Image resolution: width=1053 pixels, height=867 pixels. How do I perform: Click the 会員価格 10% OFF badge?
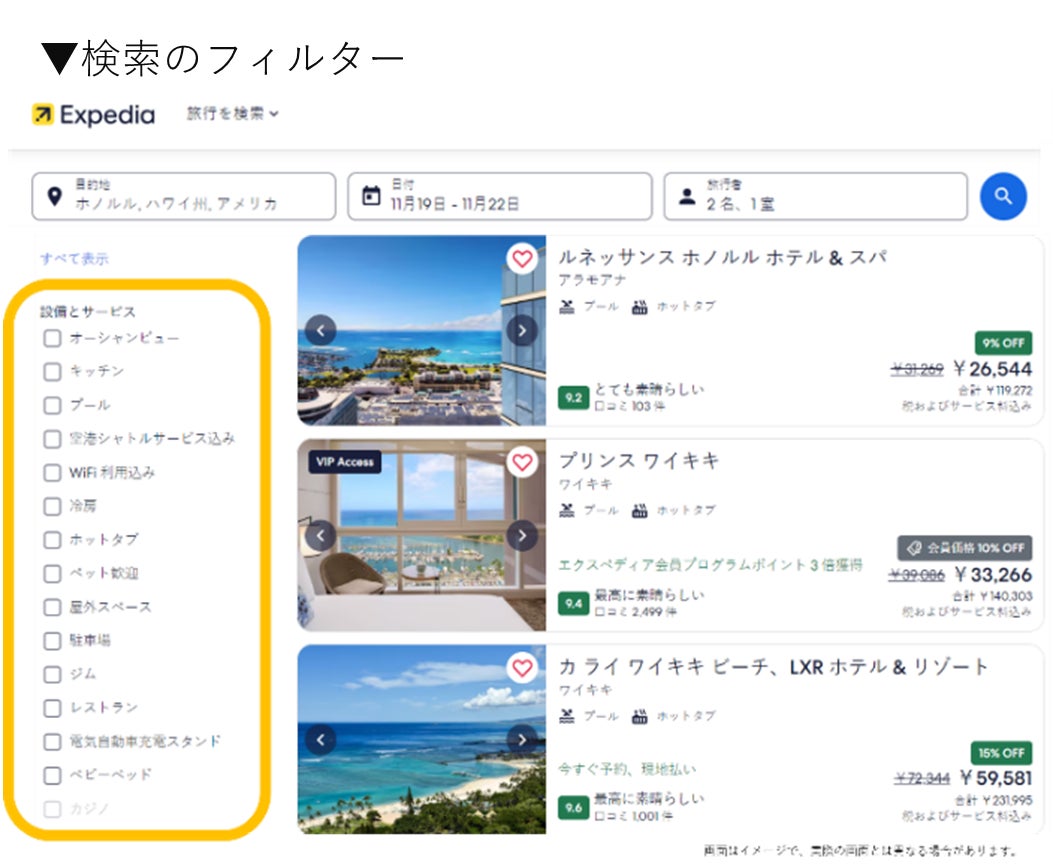click(x=965, y=548)
